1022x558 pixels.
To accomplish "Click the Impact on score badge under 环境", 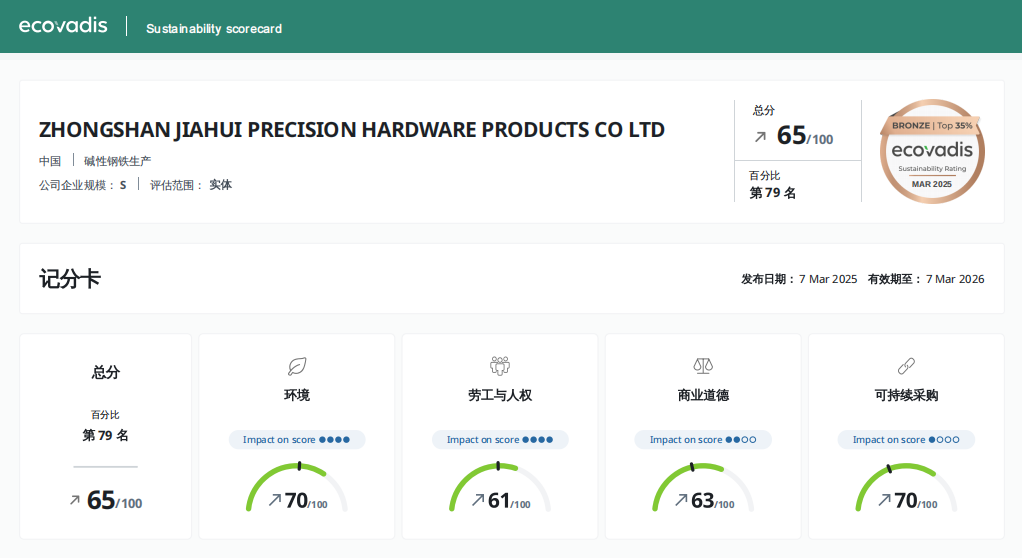I will pyautogui.click(x=297, y=440).
